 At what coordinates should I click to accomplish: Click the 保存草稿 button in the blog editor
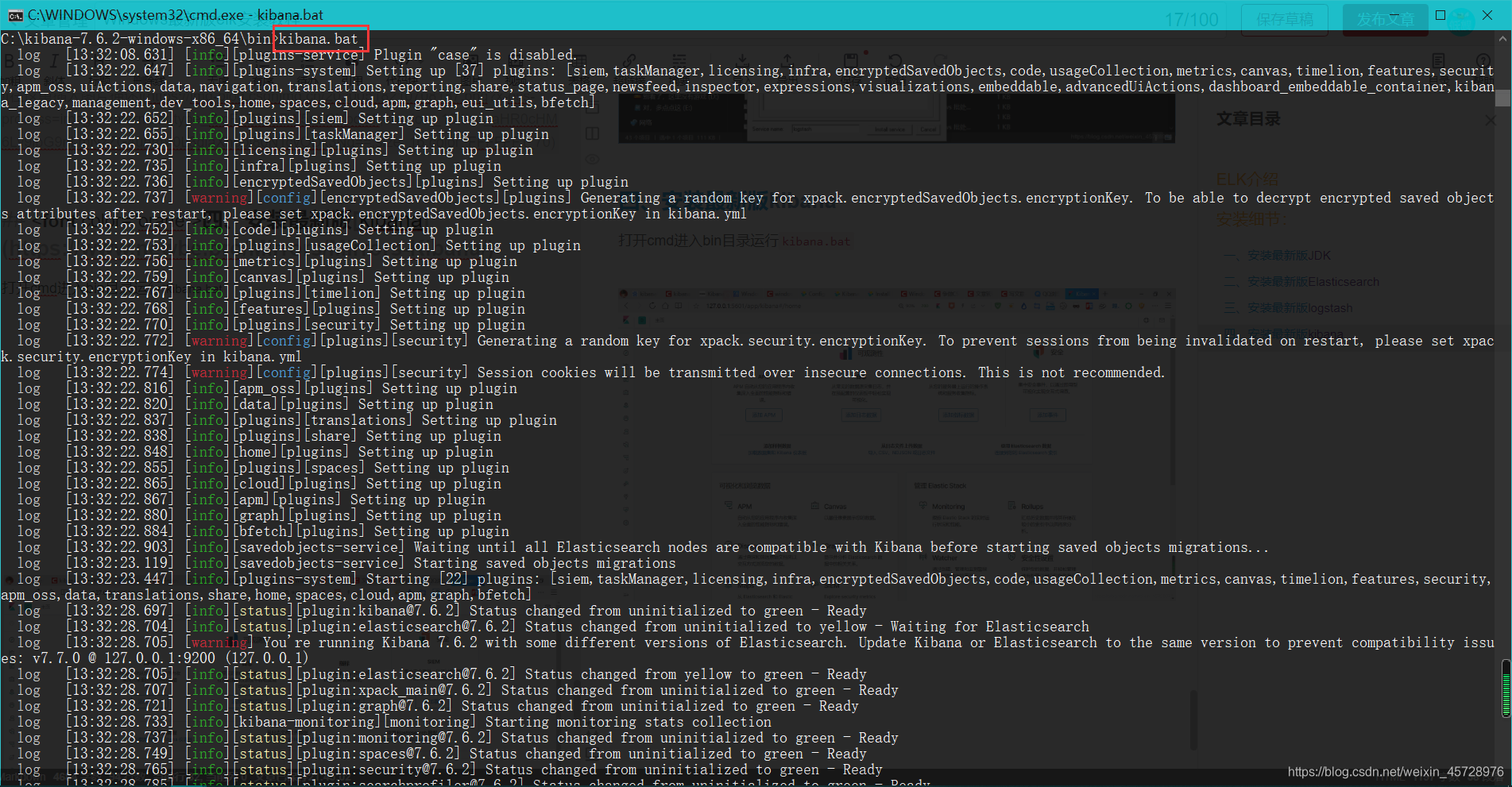pos(1285,20)
